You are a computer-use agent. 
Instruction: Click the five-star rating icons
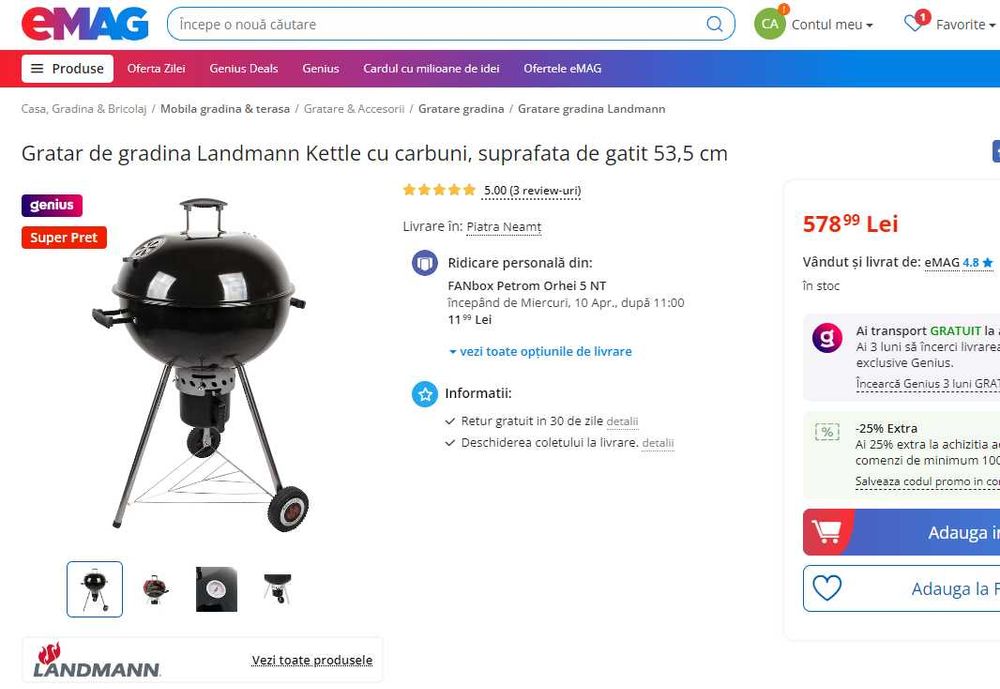439,190
